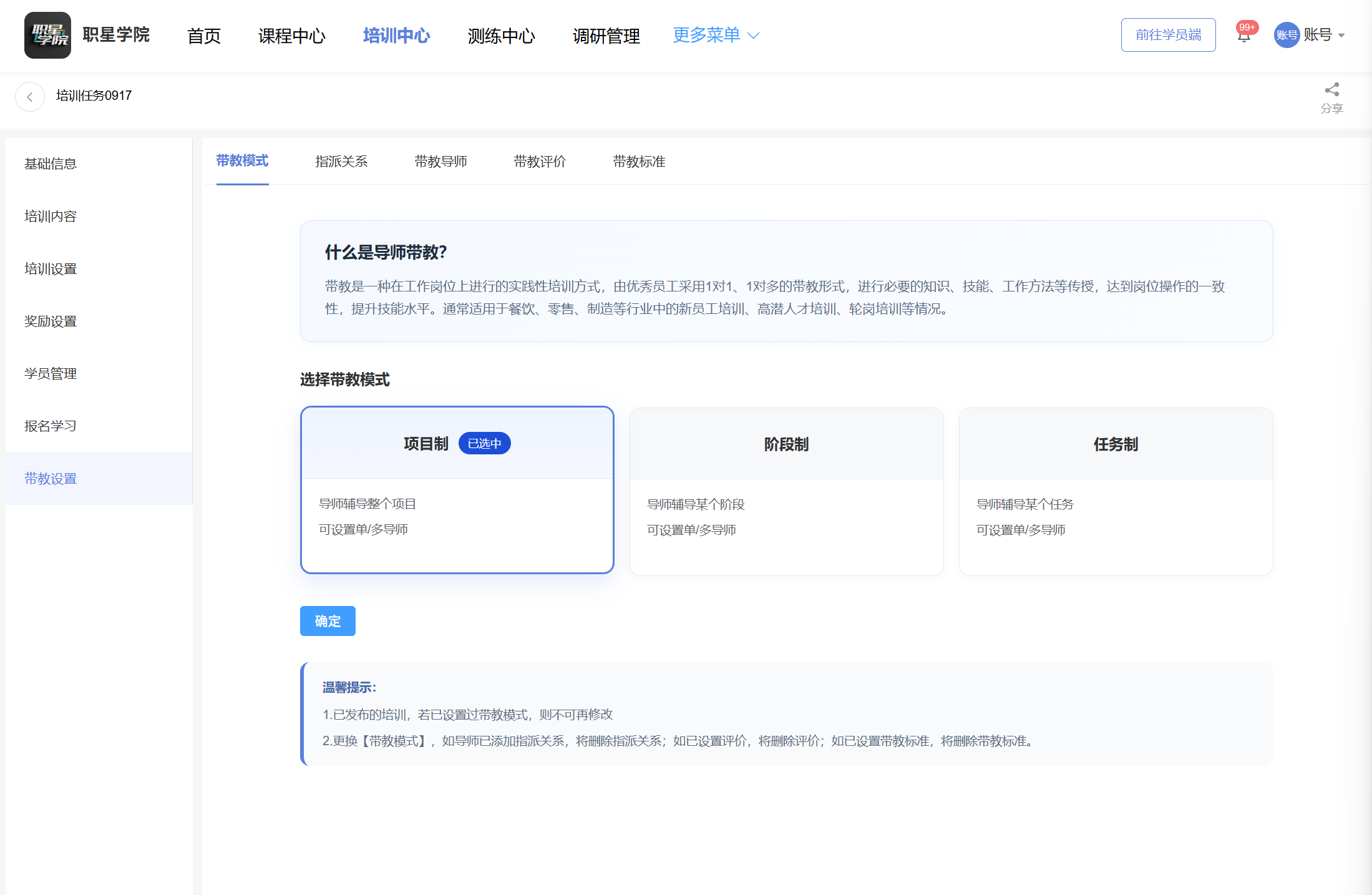
Task: Click the 账号 avatar icon
Action: point(1287,35)
